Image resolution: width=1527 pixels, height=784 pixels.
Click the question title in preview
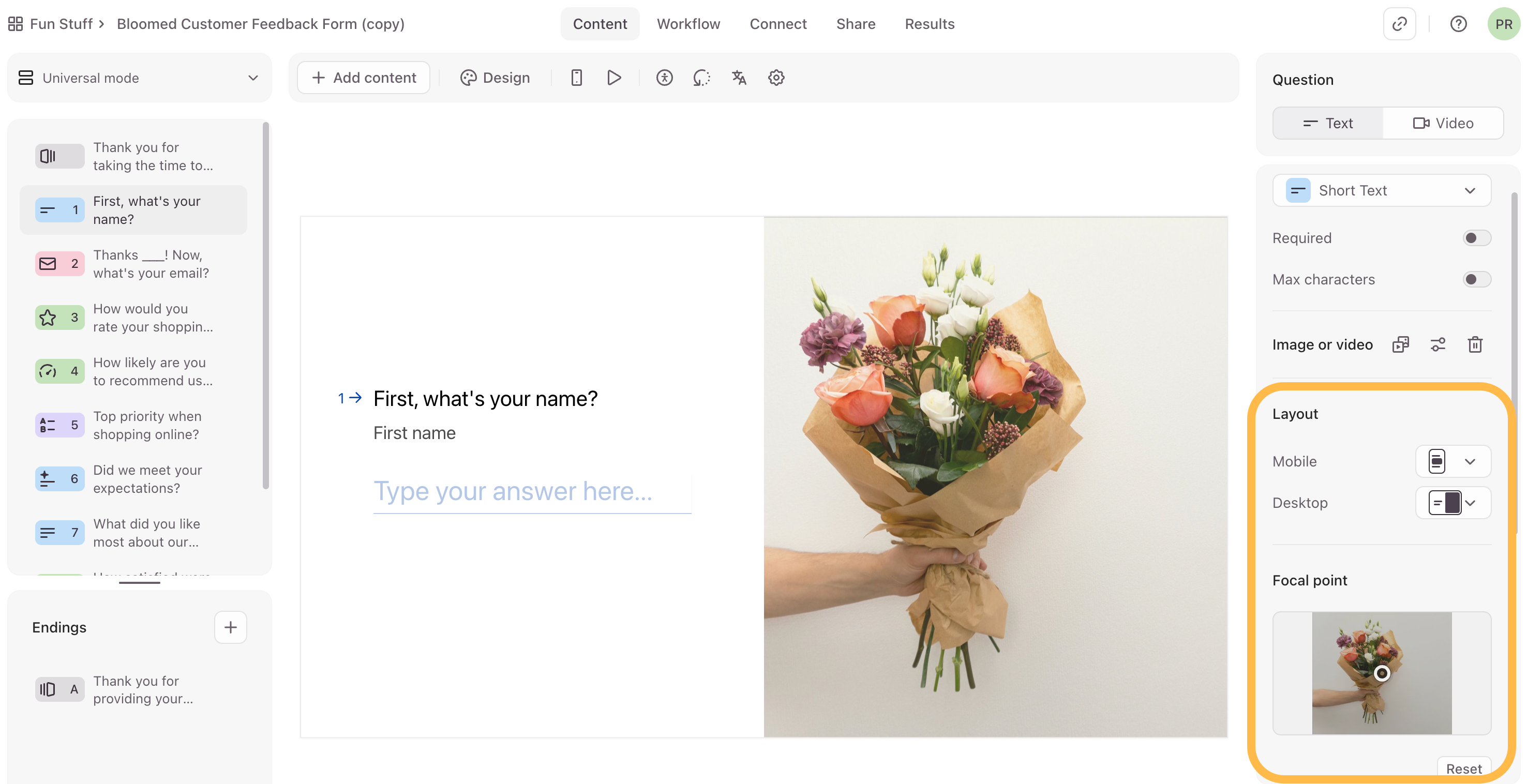(485, 399)
